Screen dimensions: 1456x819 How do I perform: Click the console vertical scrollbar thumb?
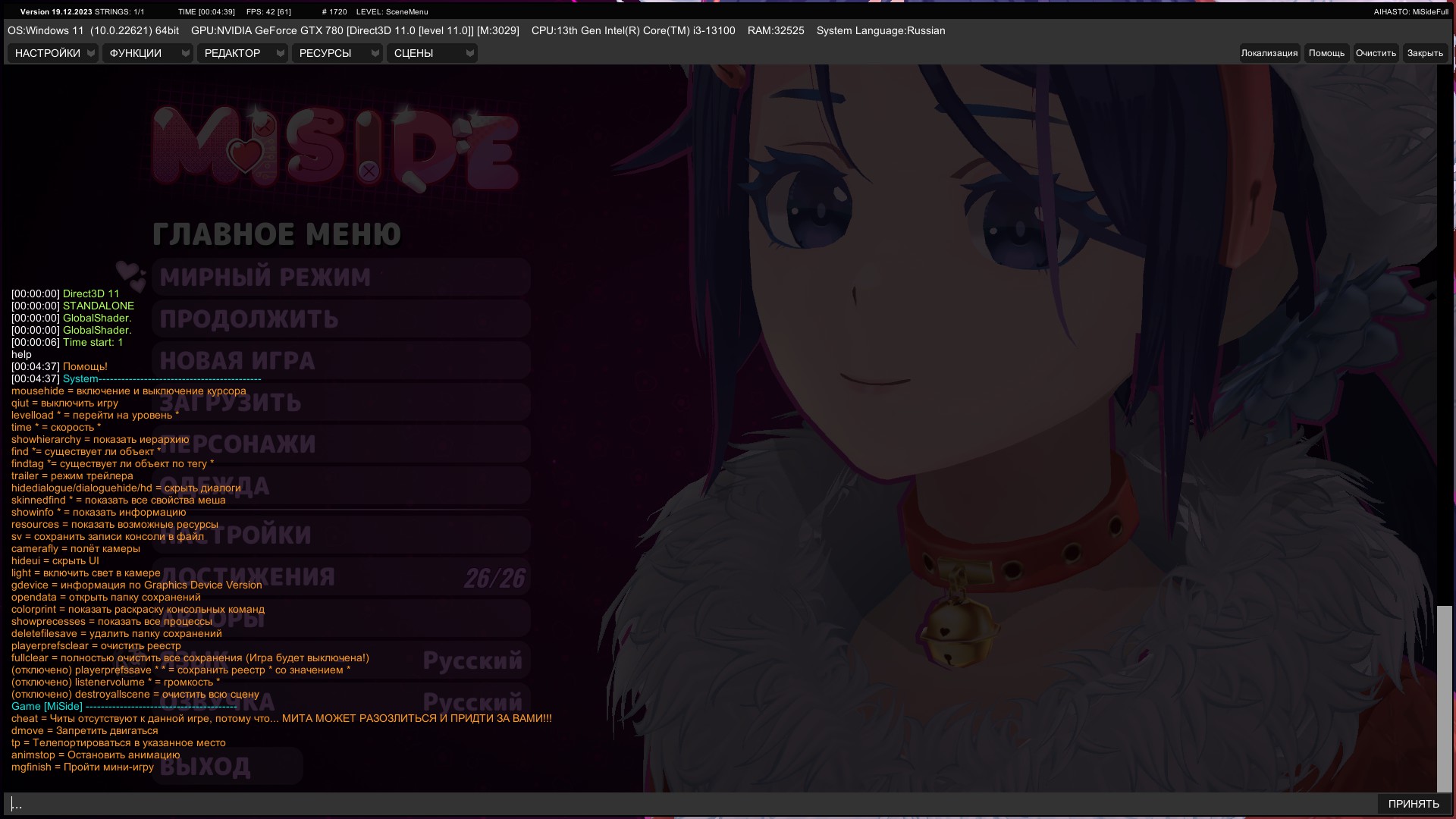click(1444, 698)
